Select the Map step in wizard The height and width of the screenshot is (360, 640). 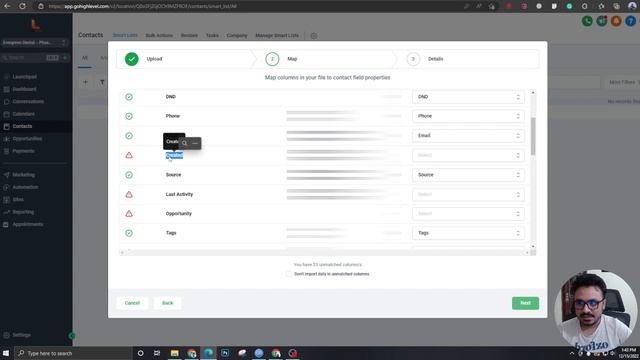[272, 59]
